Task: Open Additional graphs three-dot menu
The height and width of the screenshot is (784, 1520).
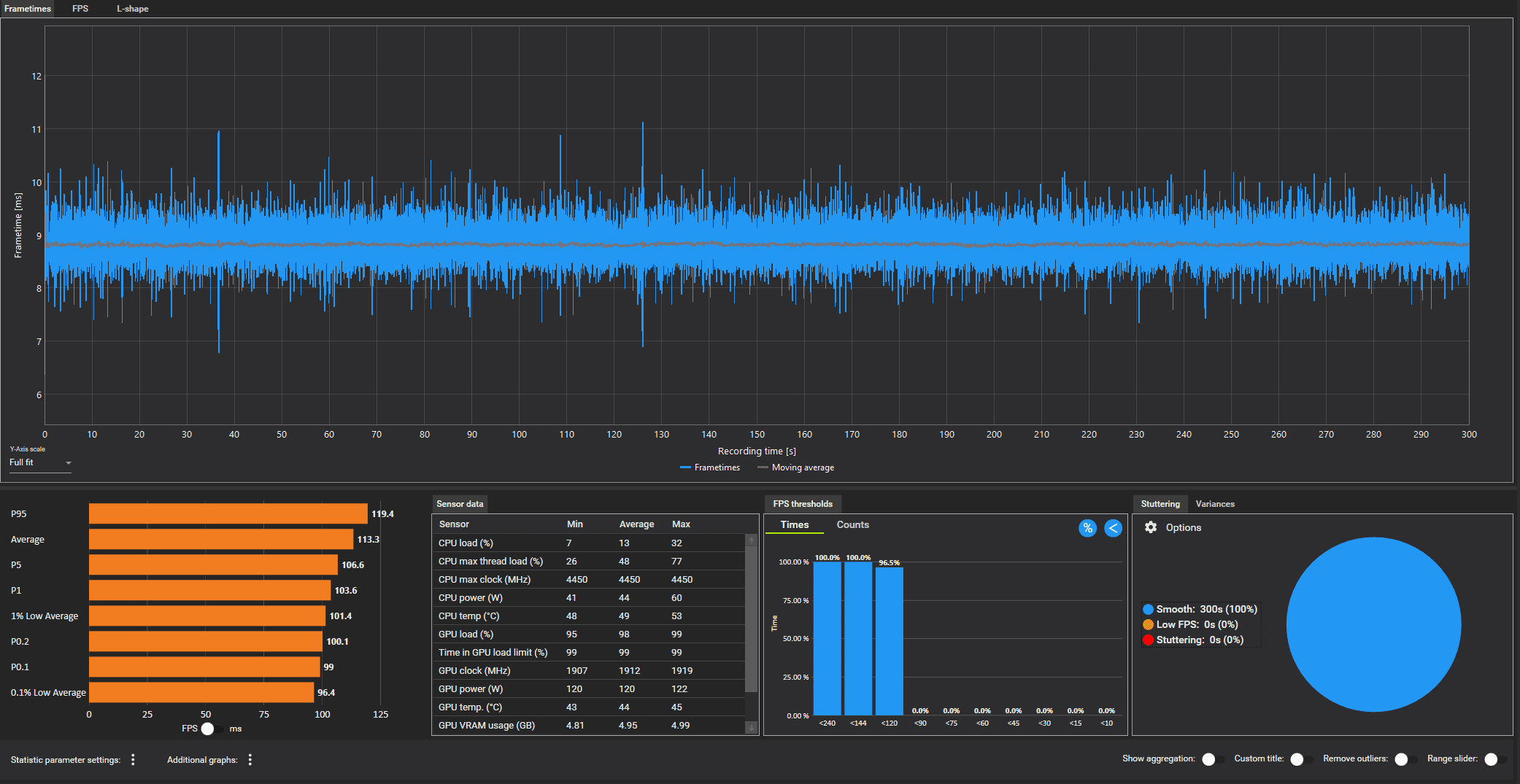Action: point(250,760)
